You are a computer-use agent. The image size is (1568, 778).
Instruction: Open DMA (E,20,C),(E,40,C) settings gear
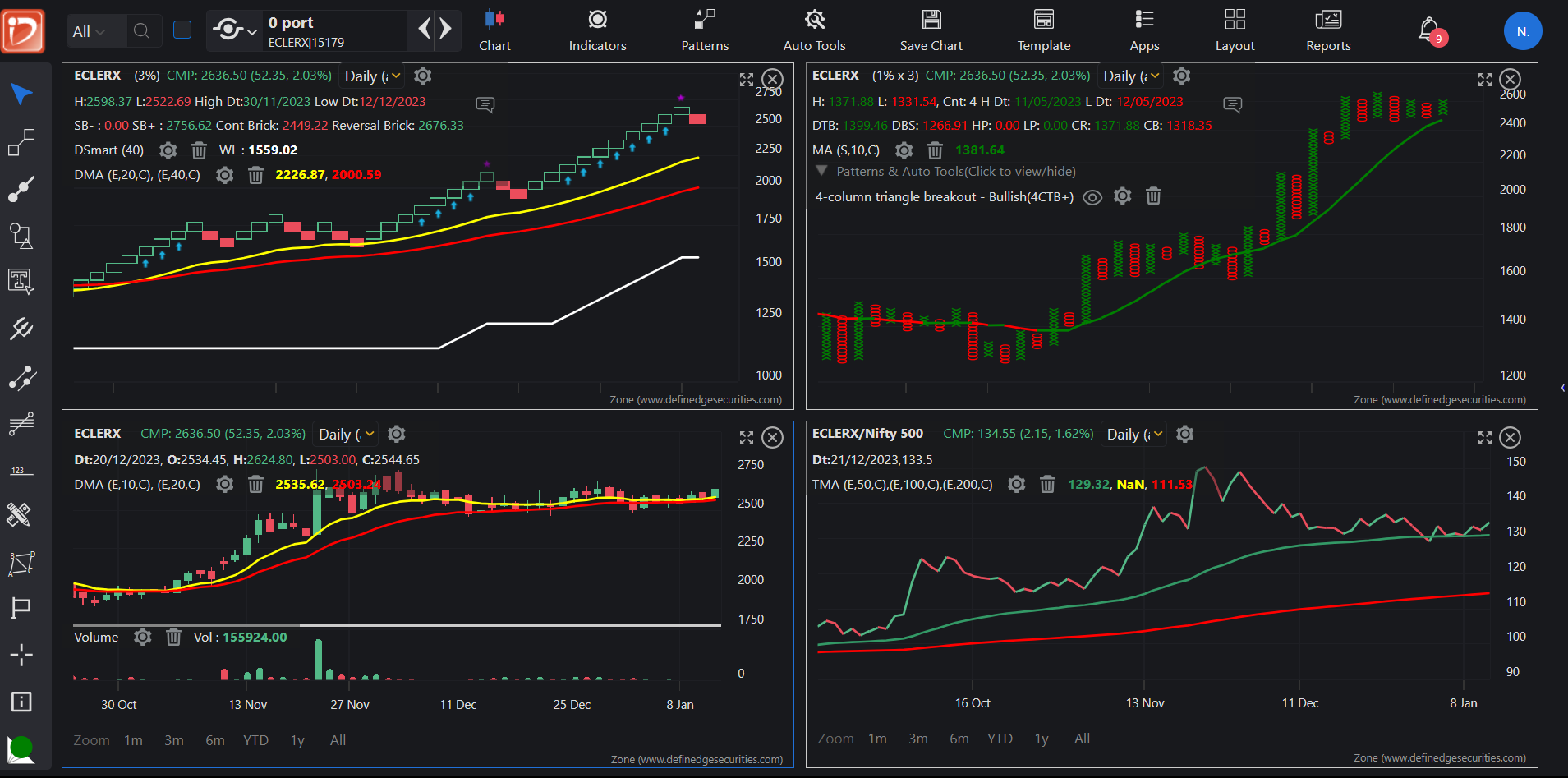point(224,175)
